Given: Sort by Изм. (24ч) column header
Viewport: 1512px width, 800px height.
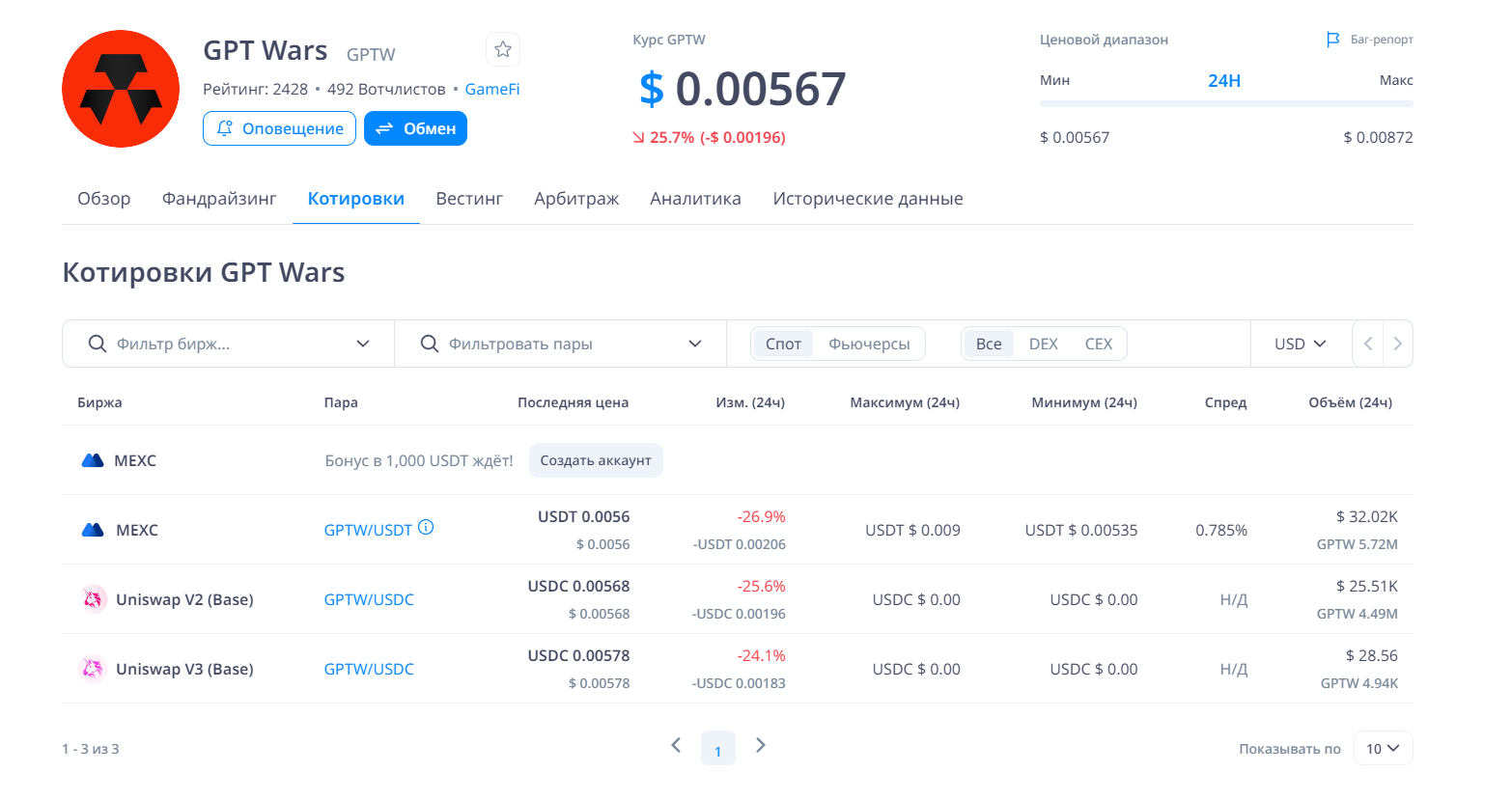Looking at the screenshot, I should pyautogui.click(x=750, y=402).
